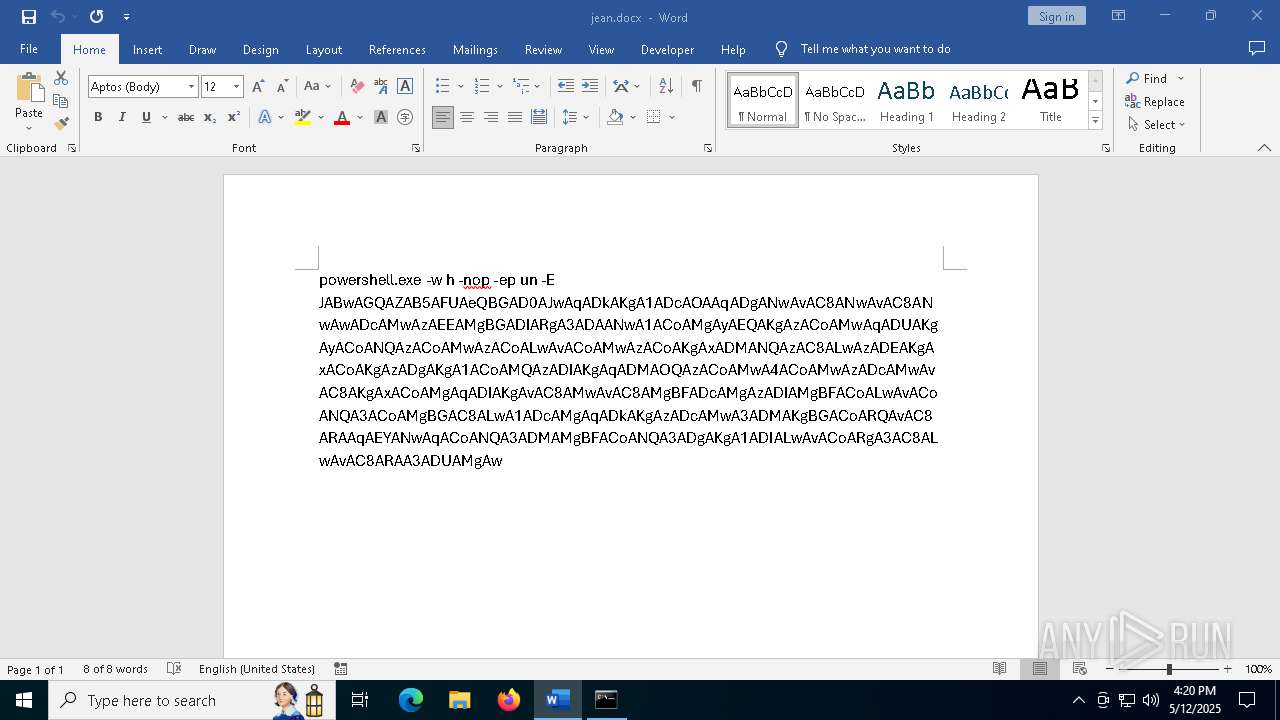Viewport: 1280px width, 720px height.
Task: Clear all formatting icon
Action: tap(357, 87)
